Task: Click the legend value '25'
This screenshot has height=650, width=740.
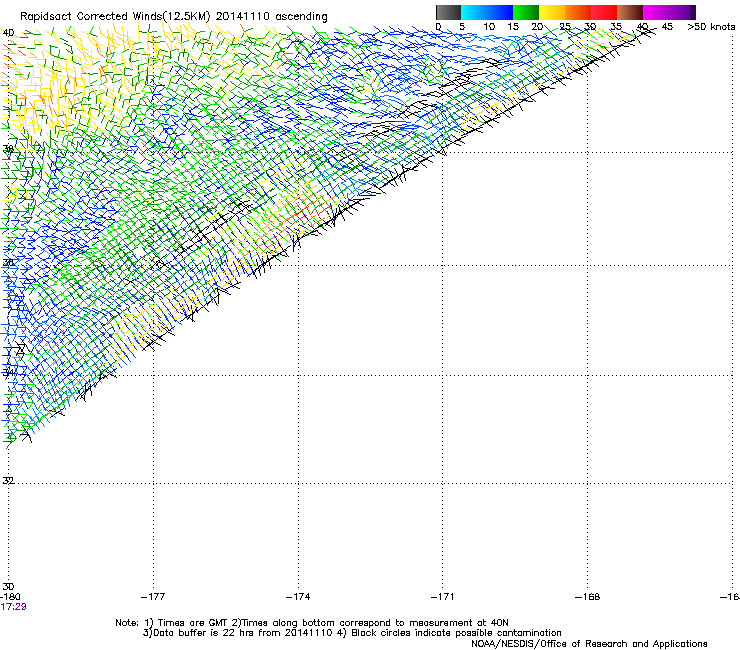Action: tap(565, 26)
